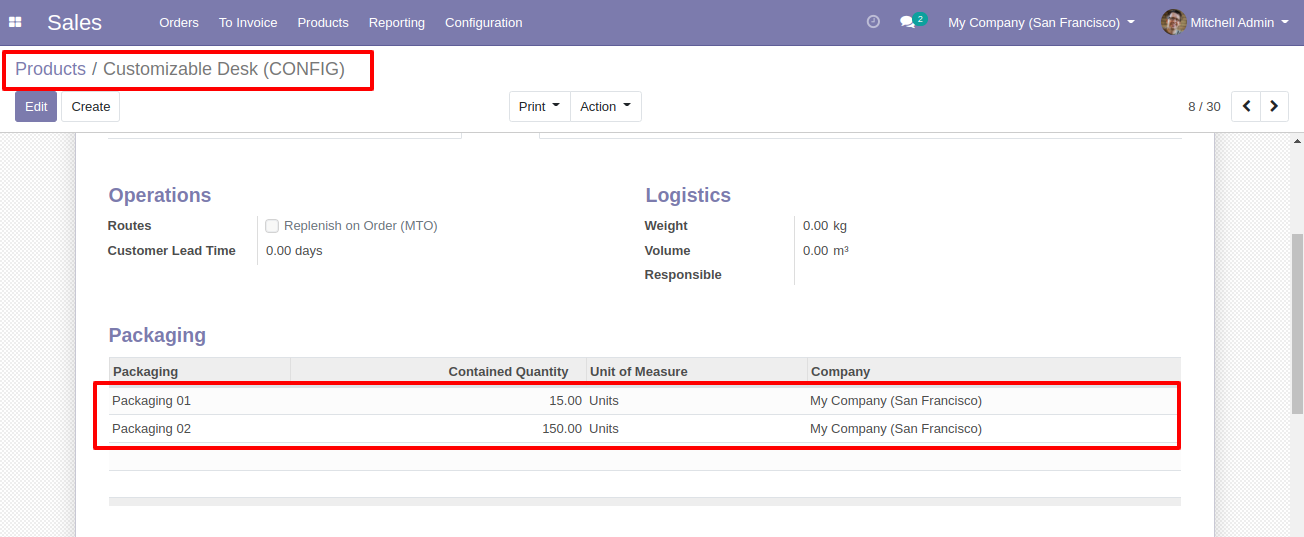Click the Create button
The height and width of the screenshot is (537, 1304).
[91, 106]
